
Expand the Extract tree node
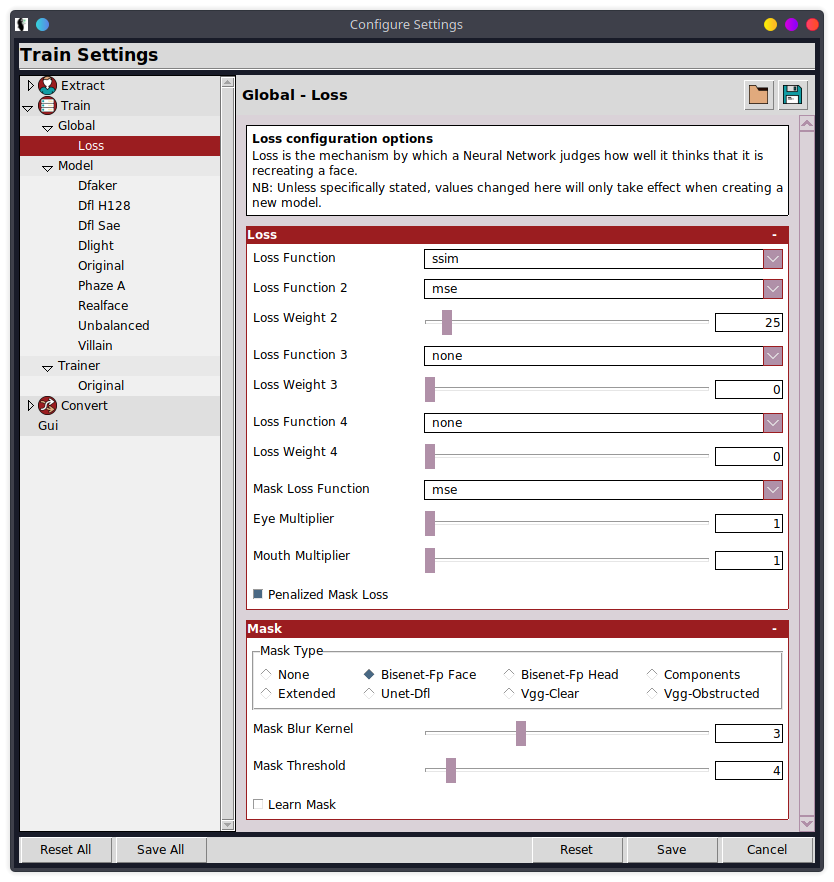(x=30, y=86)
